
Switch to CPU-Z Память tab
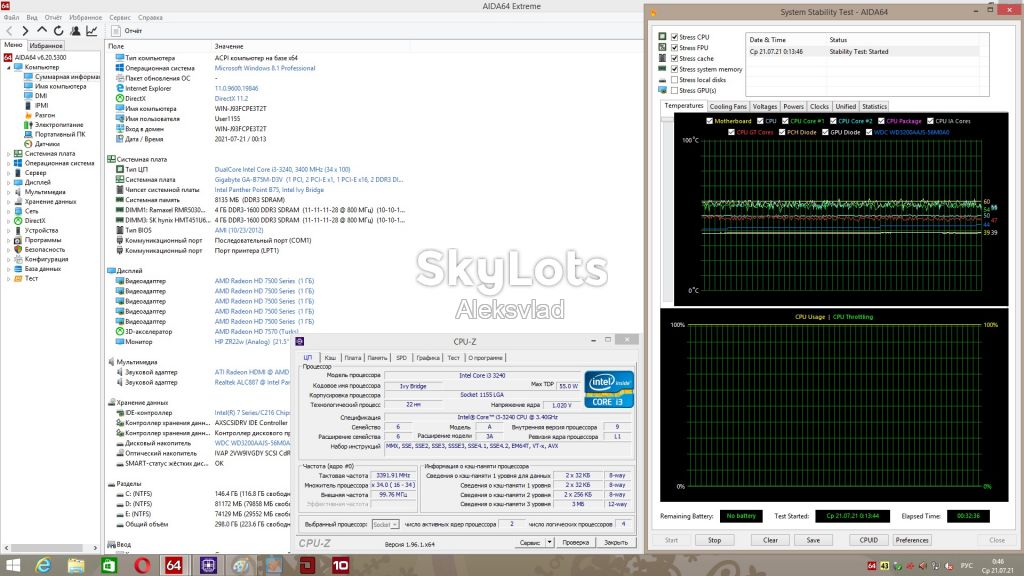click(x=377, y=358)
